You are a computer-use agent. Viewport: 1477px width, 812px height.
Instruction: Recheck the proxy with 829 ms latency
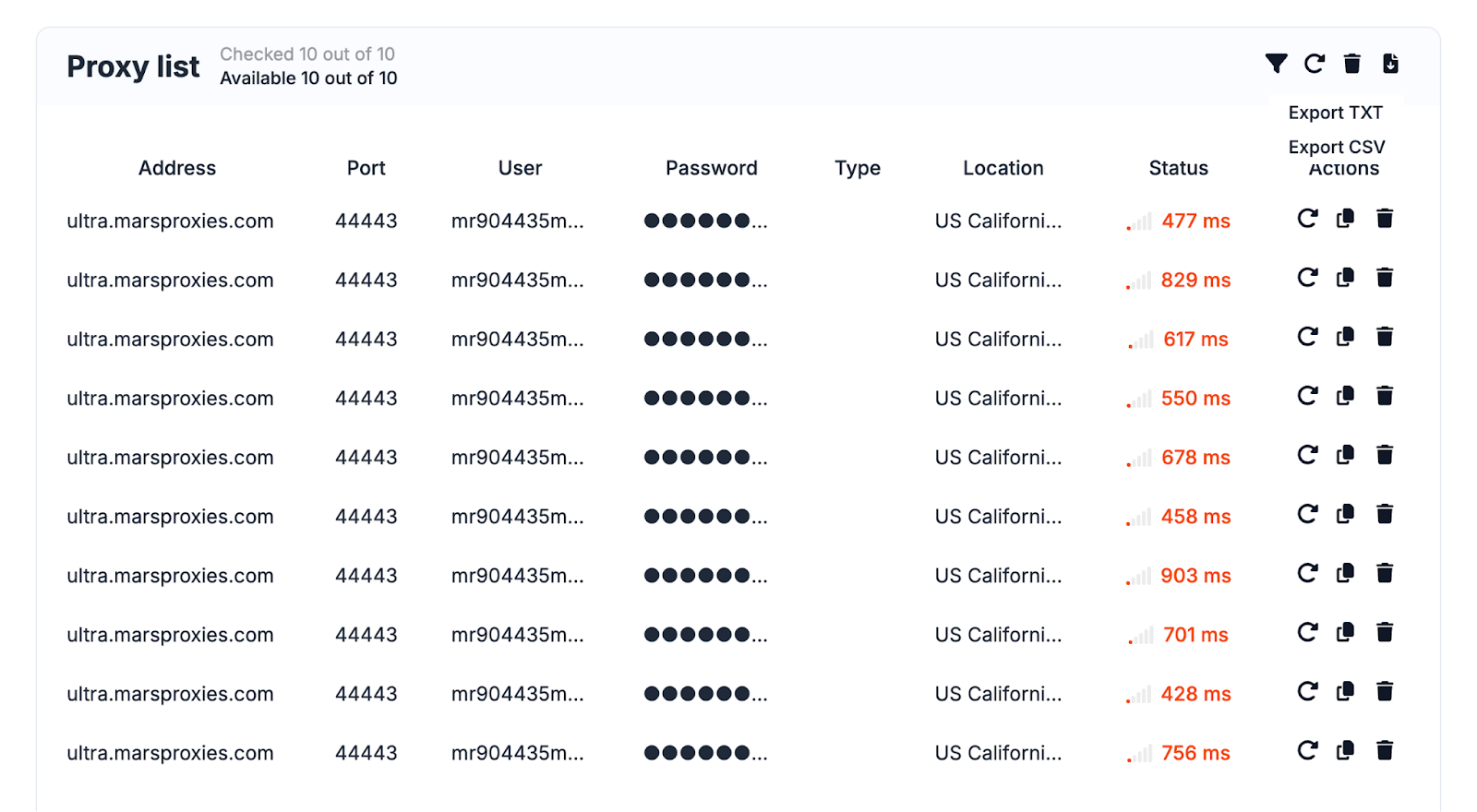coord(1307,278)
